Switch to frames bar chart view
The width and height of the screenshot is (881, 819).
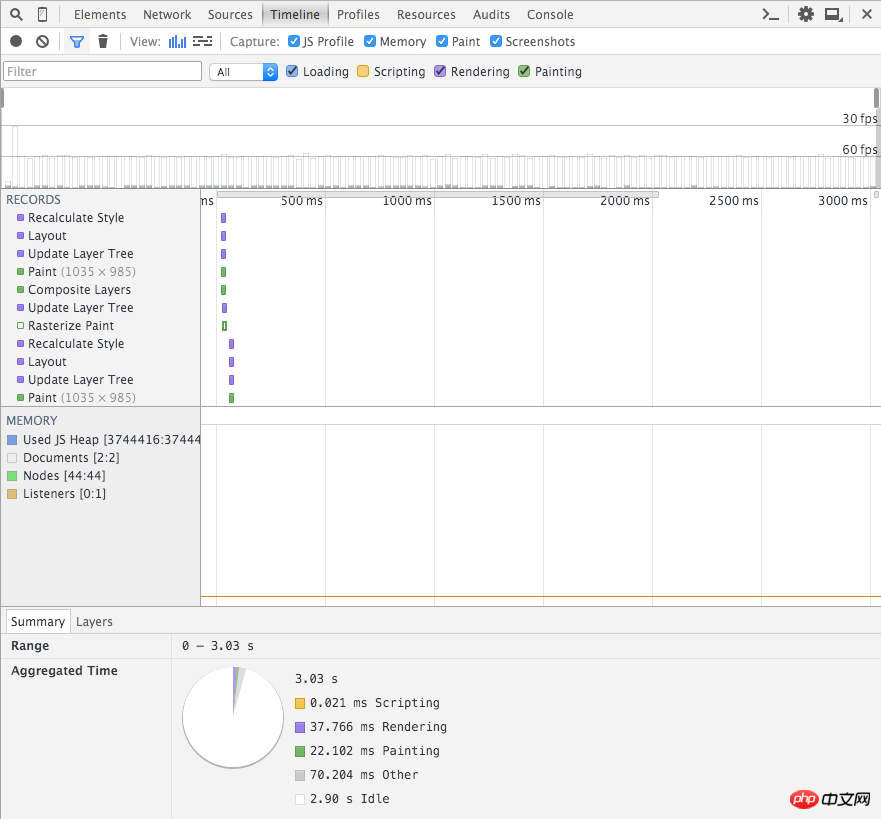(177, 42)
